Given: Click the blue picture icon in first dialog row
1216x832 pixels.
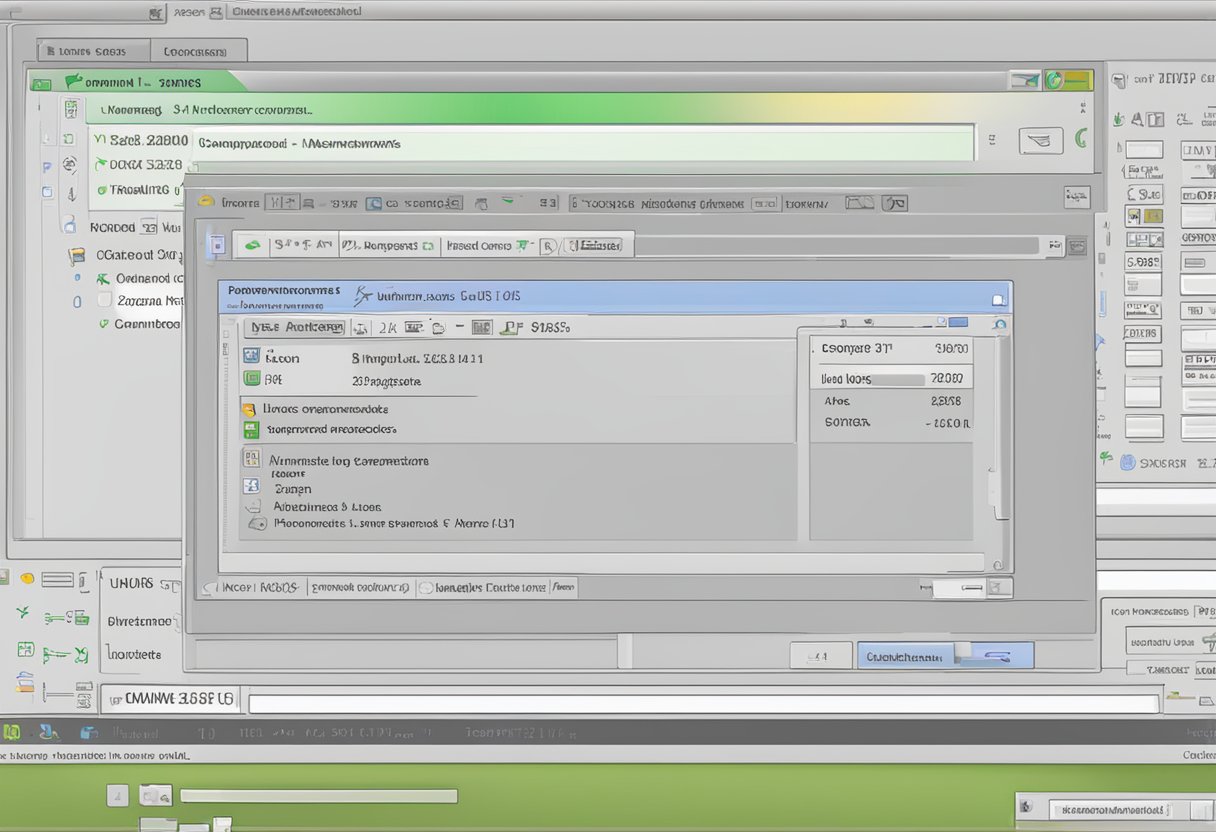Looking at the screenshot, I should [x=252, y=356].
